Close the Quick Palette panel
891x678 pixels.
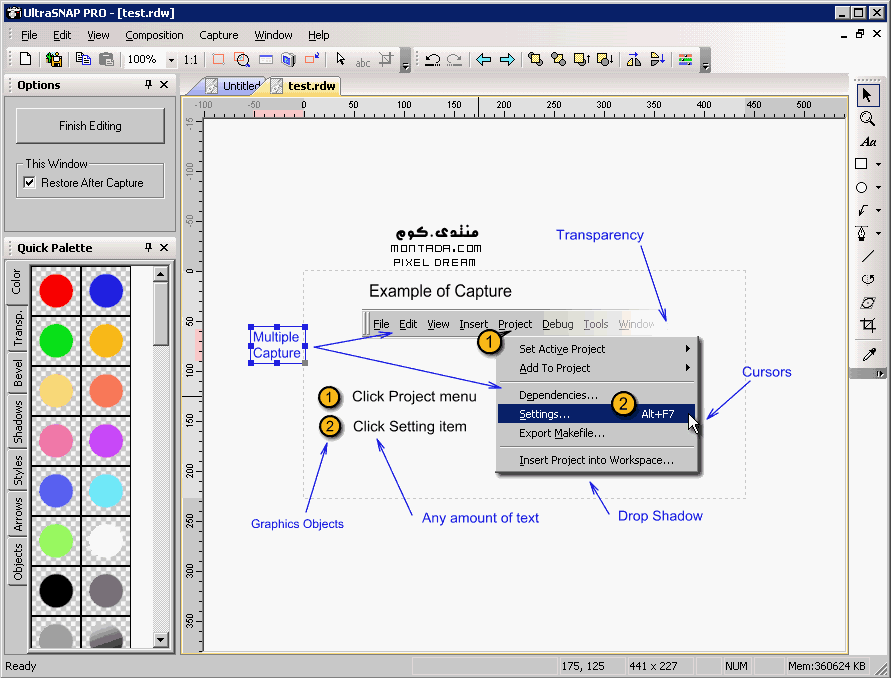point(164,248)
